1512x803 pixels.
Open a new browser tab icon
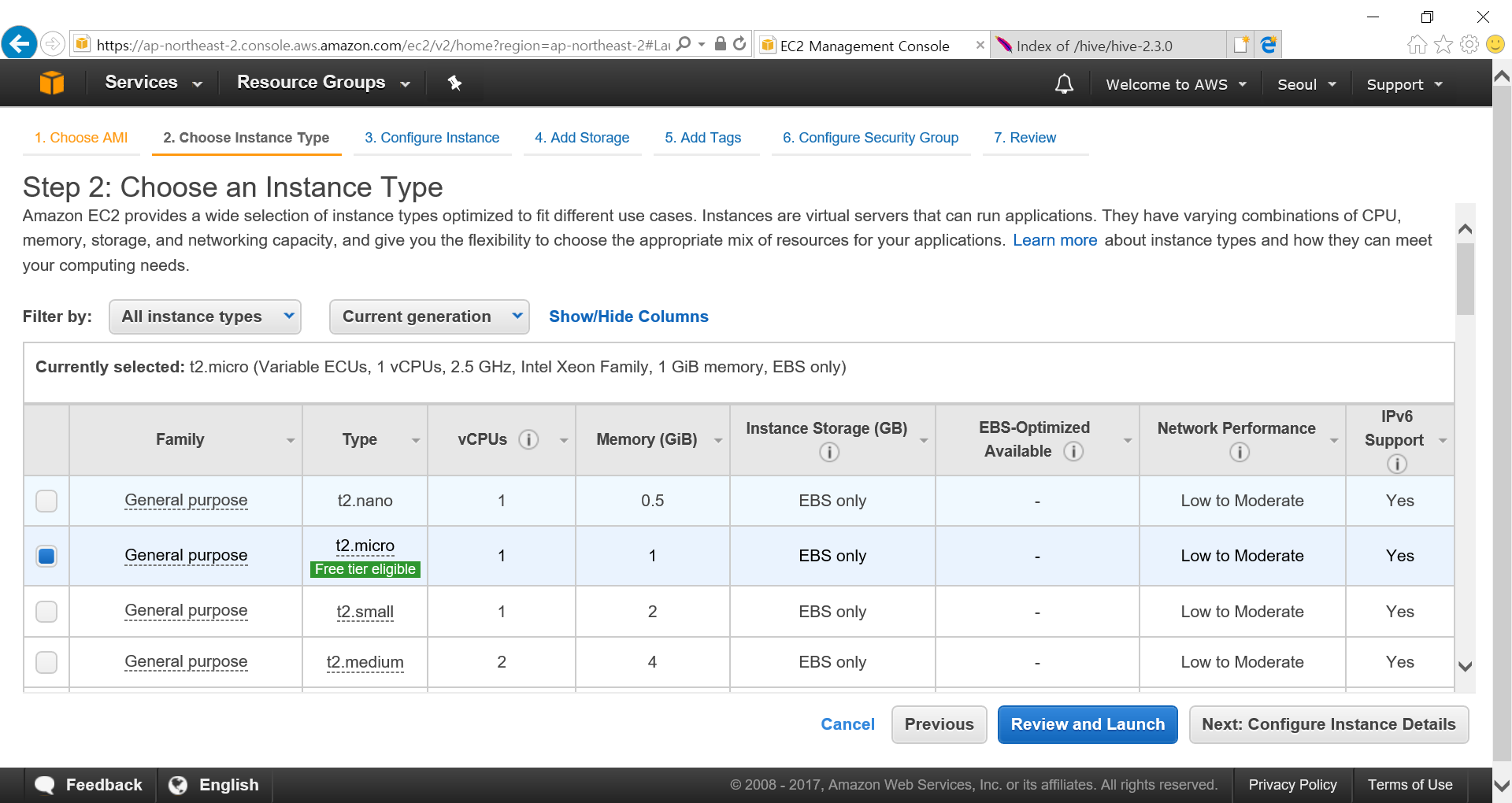(x=1242, y=45)
